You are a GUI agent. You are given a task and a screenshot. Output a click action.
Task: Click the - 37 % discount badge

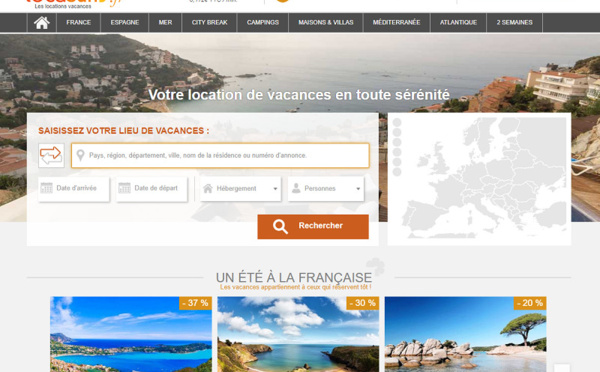[x=195, y=303]
